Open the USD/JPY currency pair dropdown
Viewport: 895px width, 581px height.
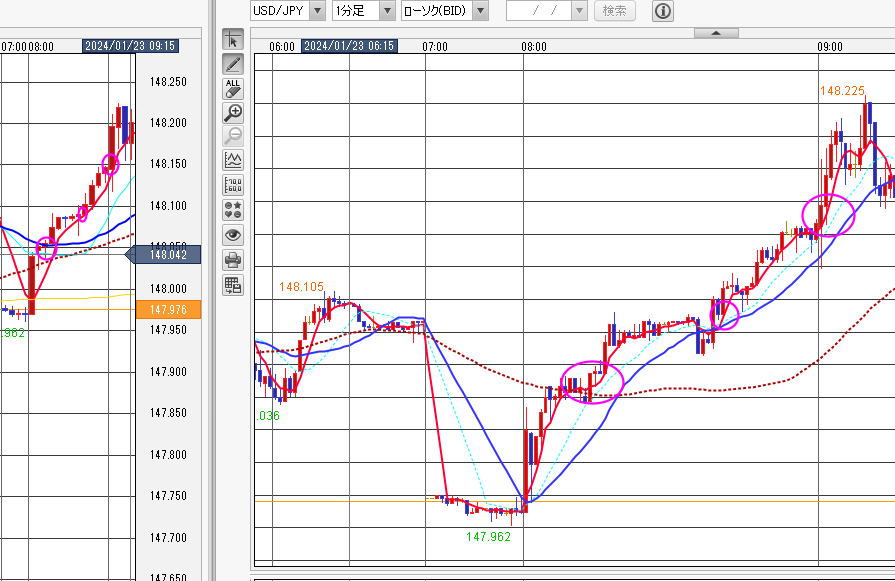click(x=317, y=11)
